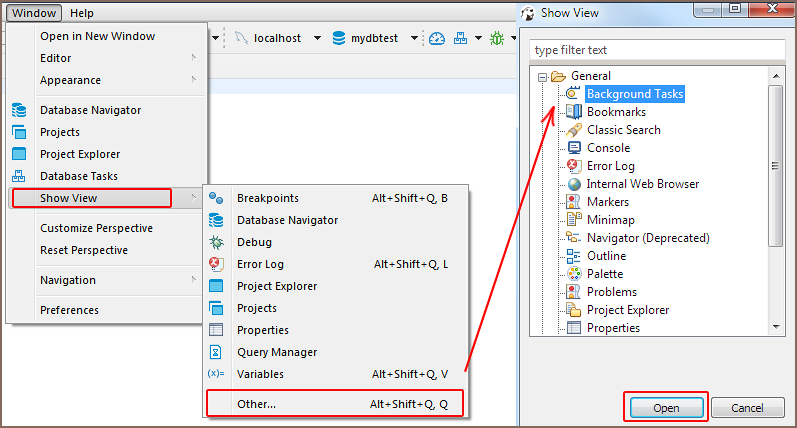Click the Database Tasks icon
The image size is (797, 428).
(19, 176)
